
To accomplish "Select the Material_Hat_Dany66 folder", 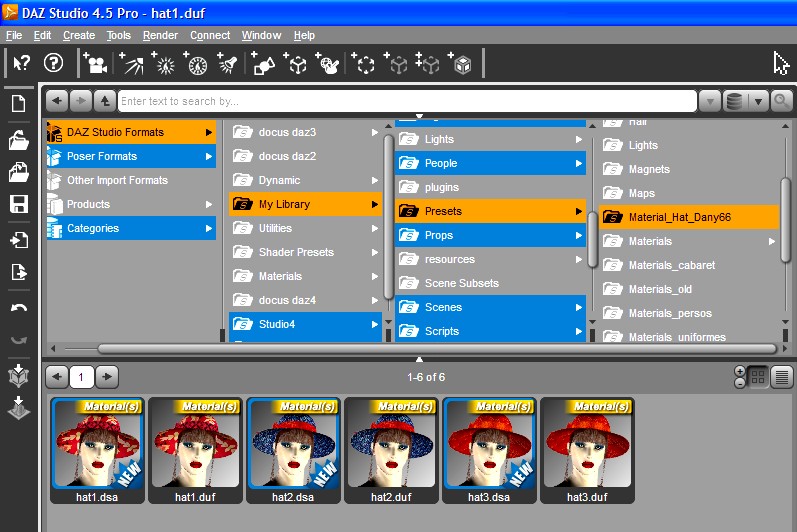I will point(689,217).
